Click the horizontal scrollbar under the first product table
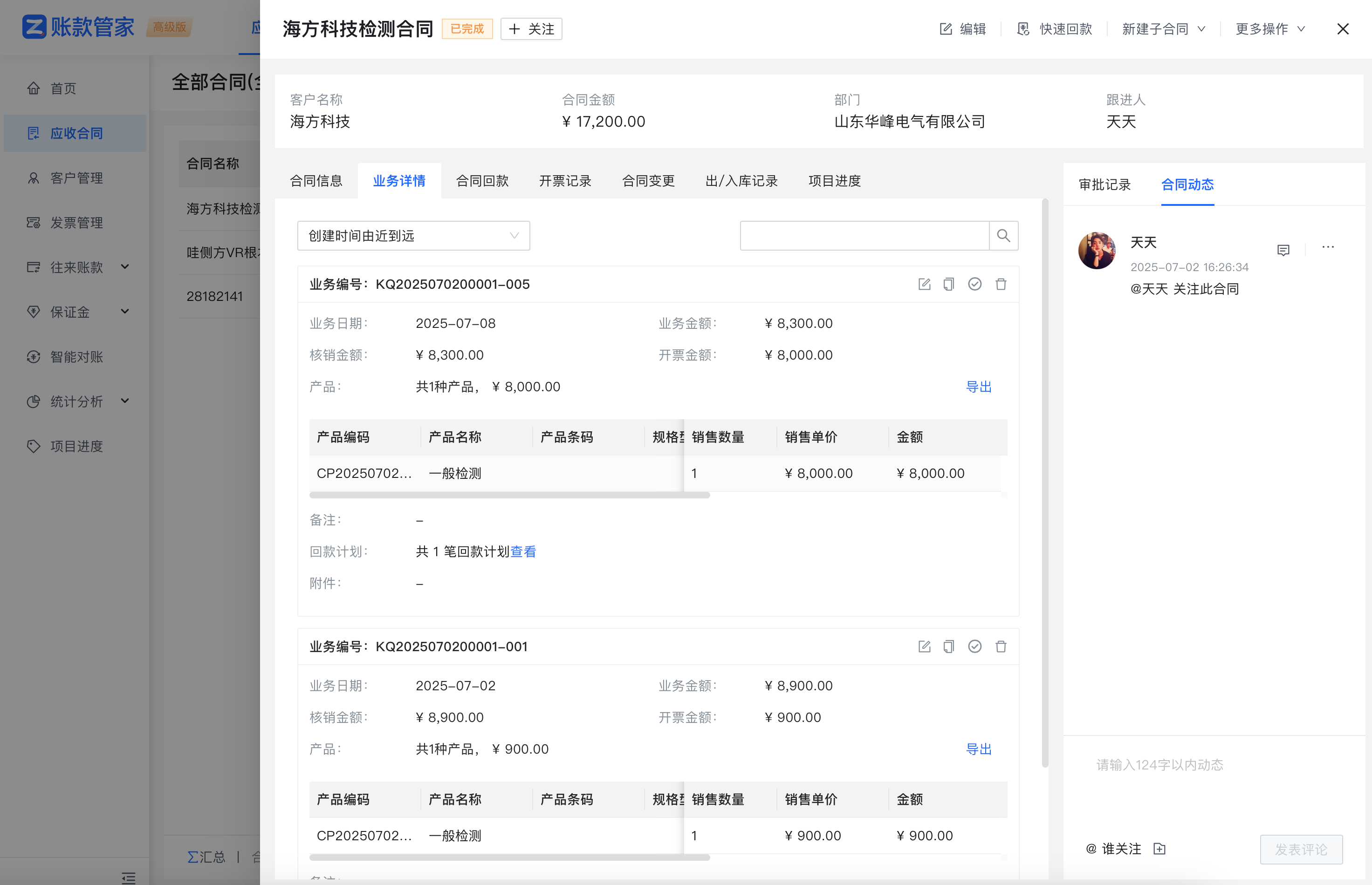This screenshot has height=885, width=1372. (x=509, y=495)
